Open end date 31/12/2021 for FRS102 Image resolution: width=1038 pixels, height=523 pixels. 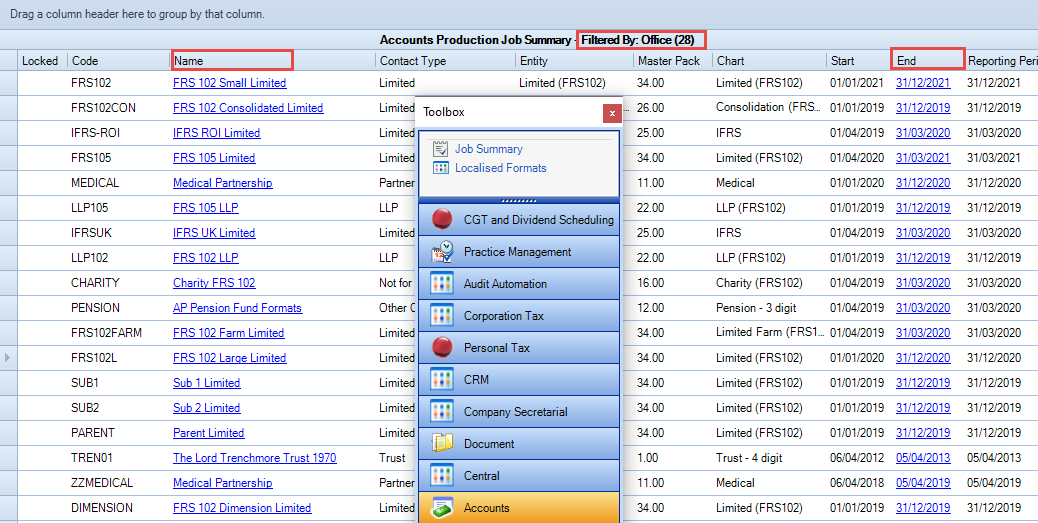click(923, 83)
